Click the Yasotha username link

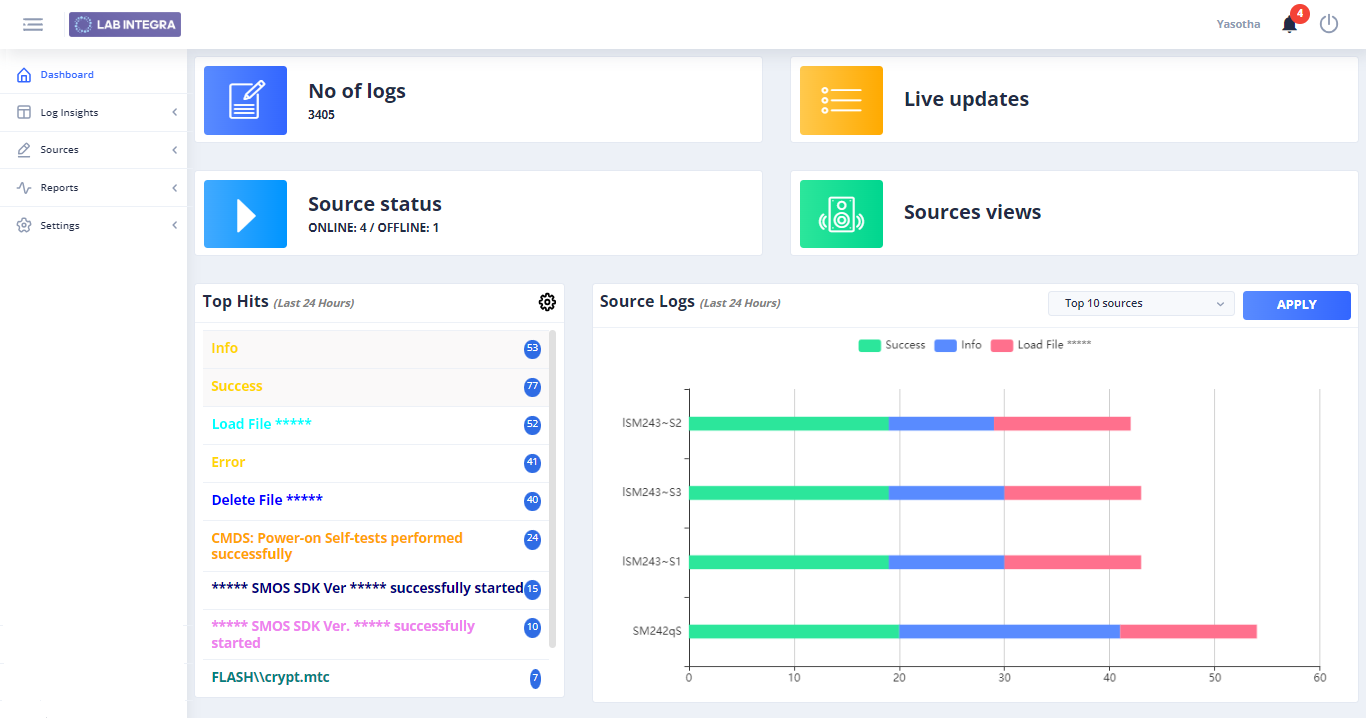click(x=1238, y=24)
